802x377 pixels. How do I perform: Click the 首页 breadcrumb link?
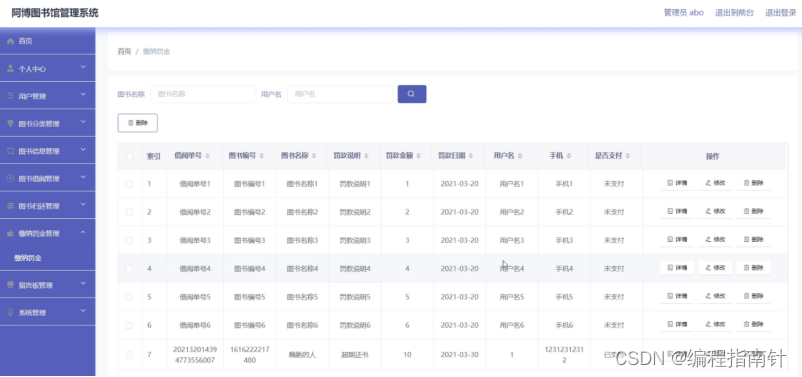124,51
